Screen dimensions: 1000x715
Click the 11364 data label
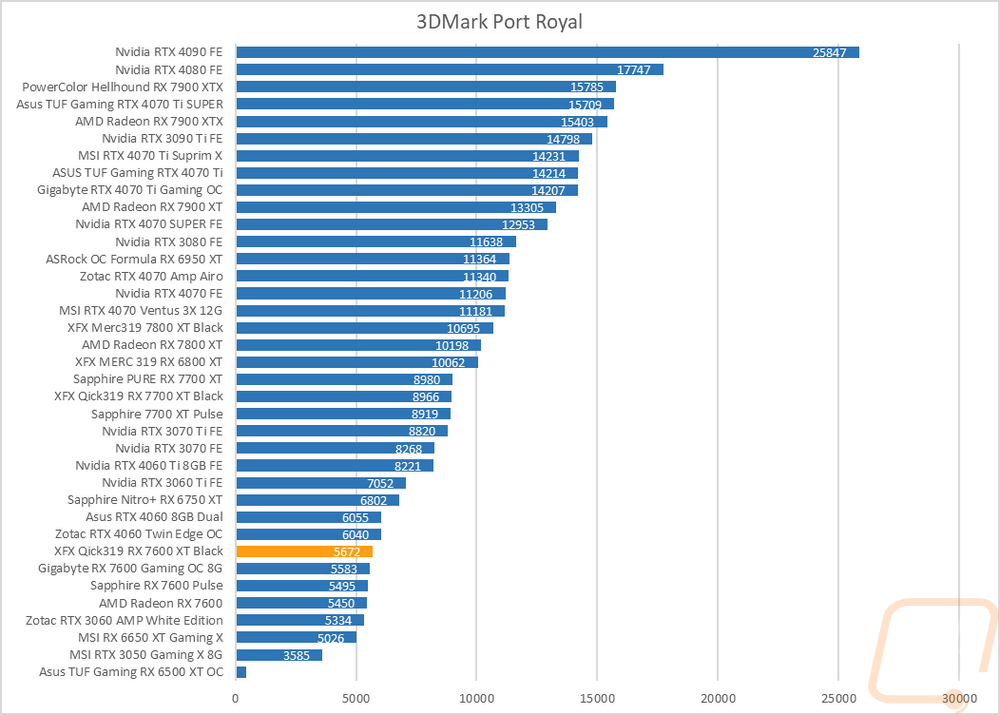480,260
